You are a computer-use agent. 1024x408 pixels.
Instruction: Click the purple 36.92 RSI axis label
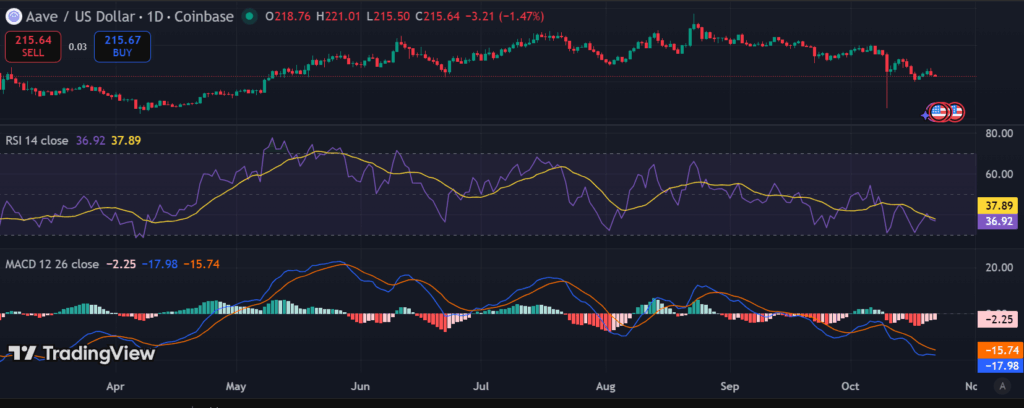point(998,222)
